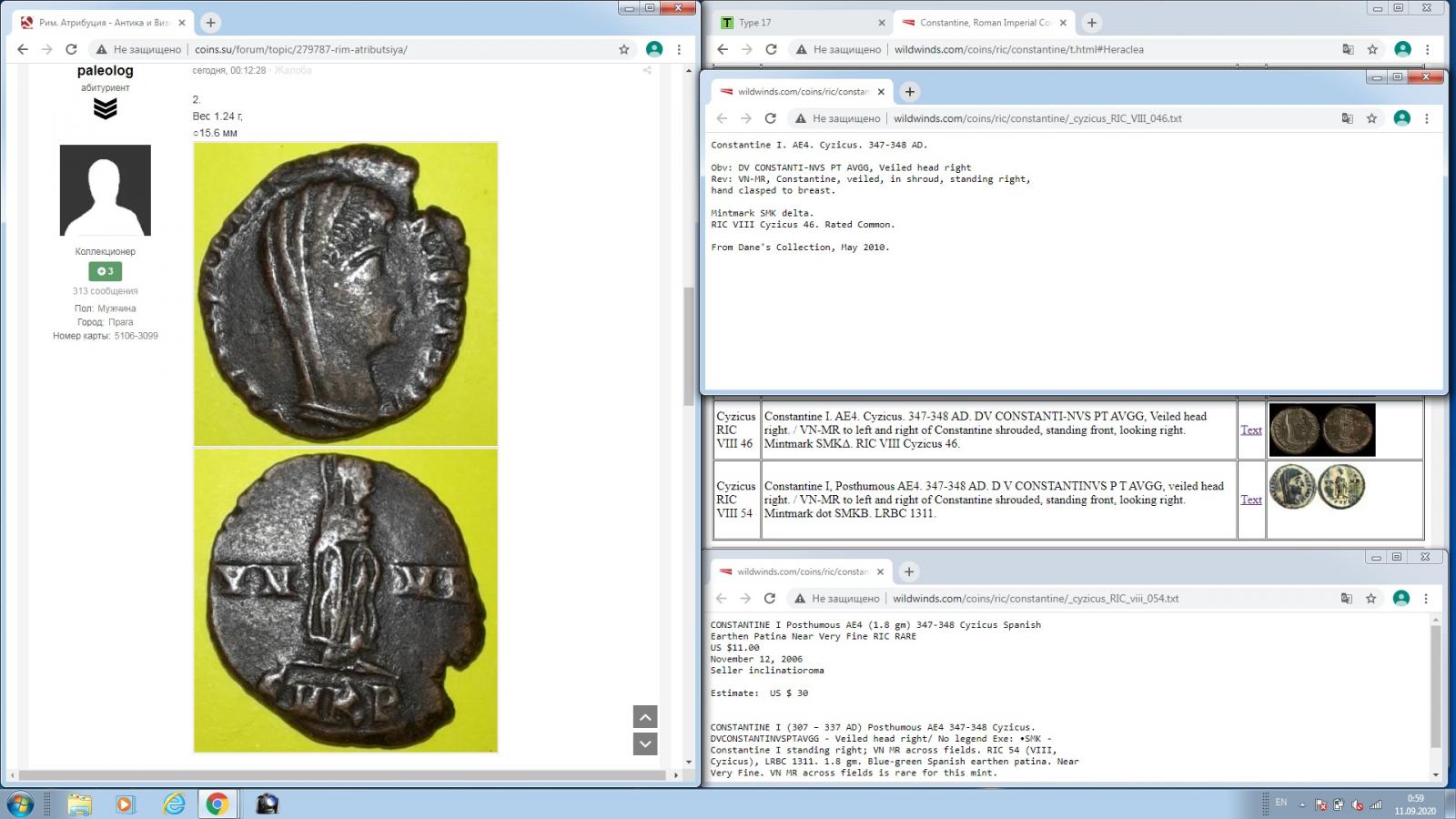This screenshot has height=819, width=1456.
Task: Select the 'Constantine, Roman Imperial Co' tab
Action: point(983,23)
